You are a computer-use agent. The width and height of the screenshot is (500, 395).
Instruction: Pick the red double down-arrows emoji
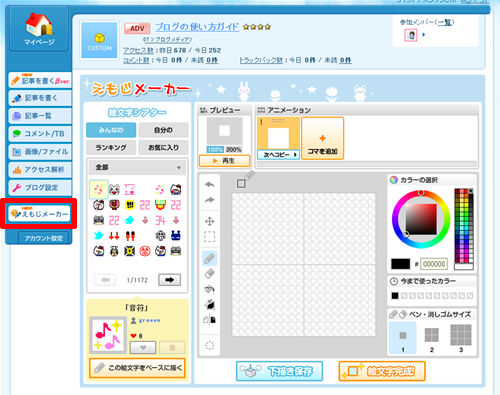(114, 236)
